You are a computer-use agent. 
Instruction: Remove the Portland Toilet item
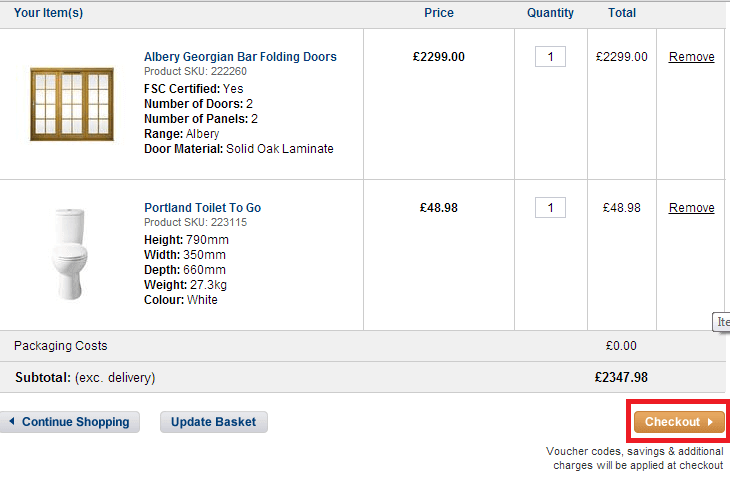pos(691,208)
